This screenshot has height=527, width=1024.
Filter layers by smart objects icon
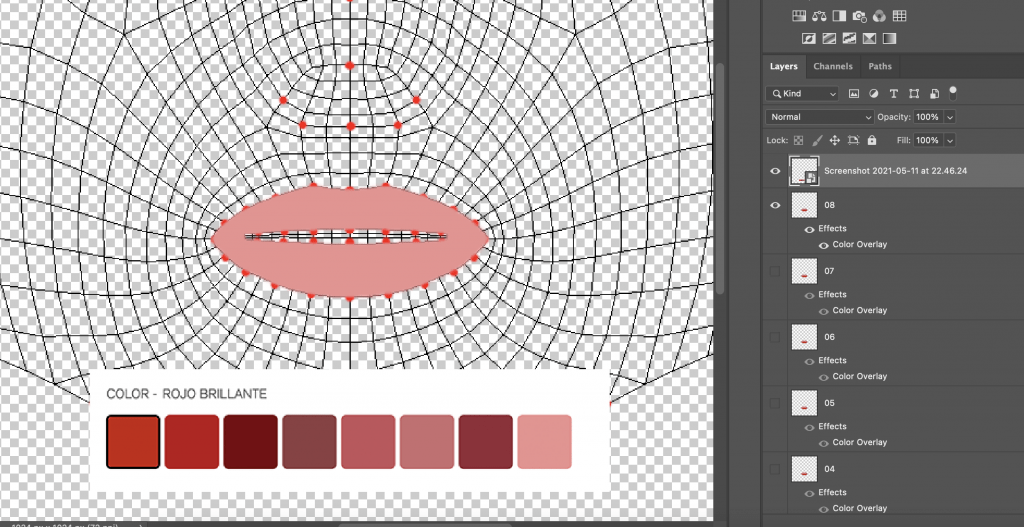934,93
